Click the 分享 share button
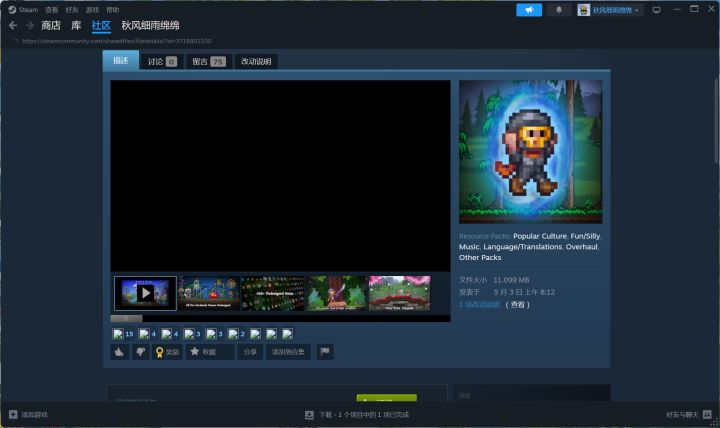Screen dimensions: 720x428 click(250, 352)
